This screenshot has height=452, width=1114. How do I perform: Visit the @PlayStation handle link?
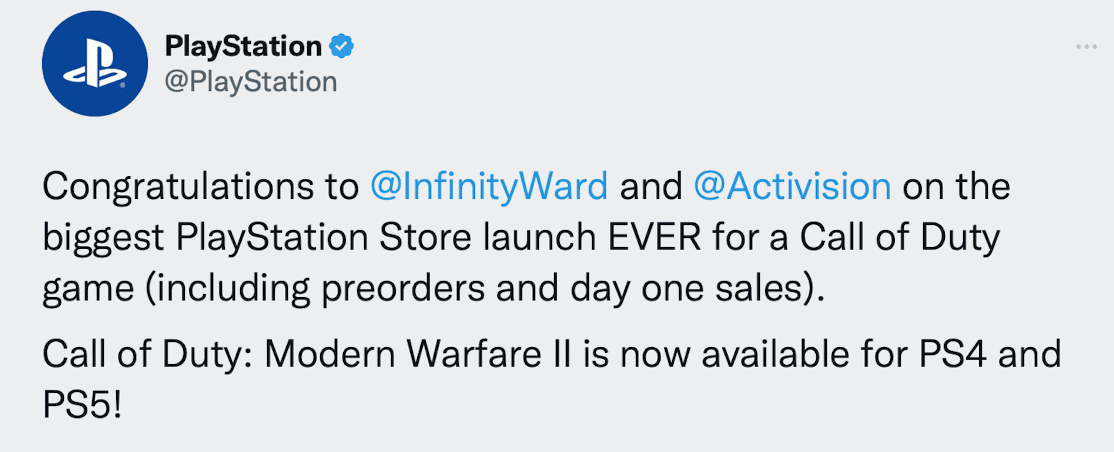point(250,82)
